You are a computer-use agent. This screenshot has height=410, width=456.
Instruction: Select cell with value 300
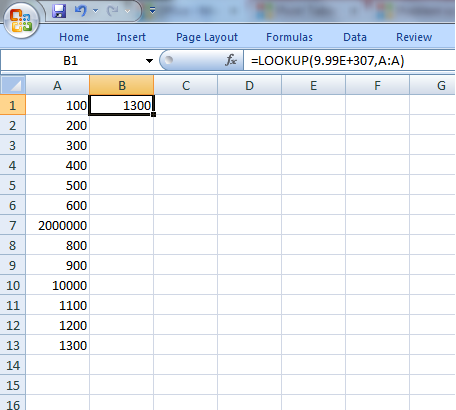(x=57, y=145)
